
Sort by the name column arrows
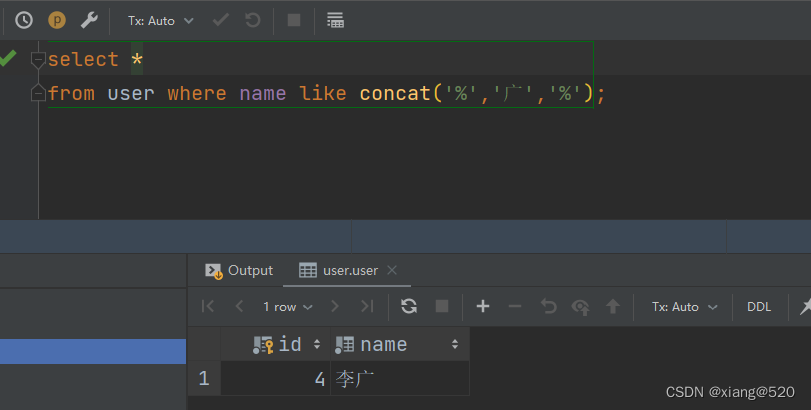pos(455,344)
